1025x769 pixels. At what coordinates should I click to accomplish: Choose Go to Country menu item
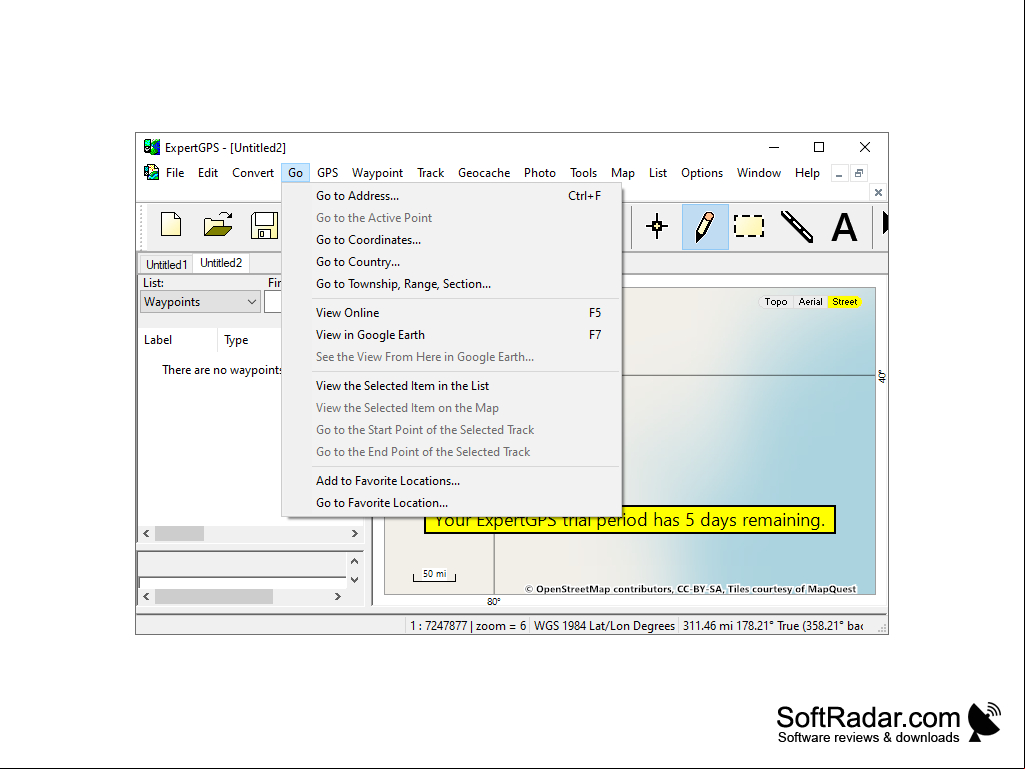tap(452, 262)
